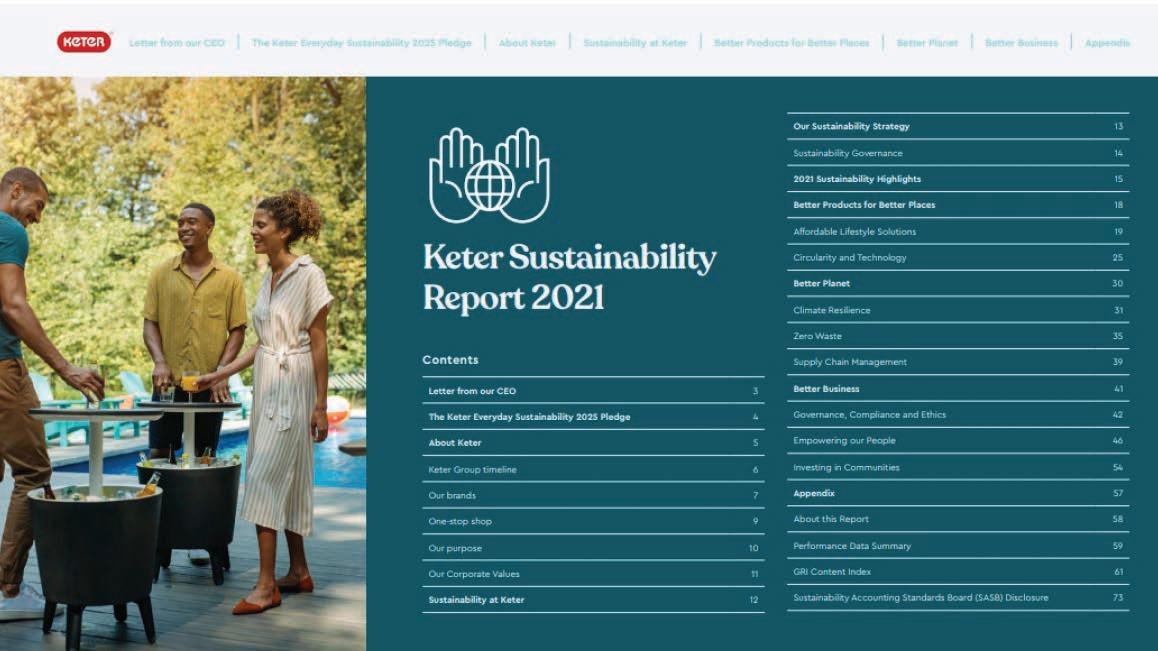This screenshot has width=1158, height=651.
Task: Jump to 'Appendix' contents entry
Action: (958, 493)
